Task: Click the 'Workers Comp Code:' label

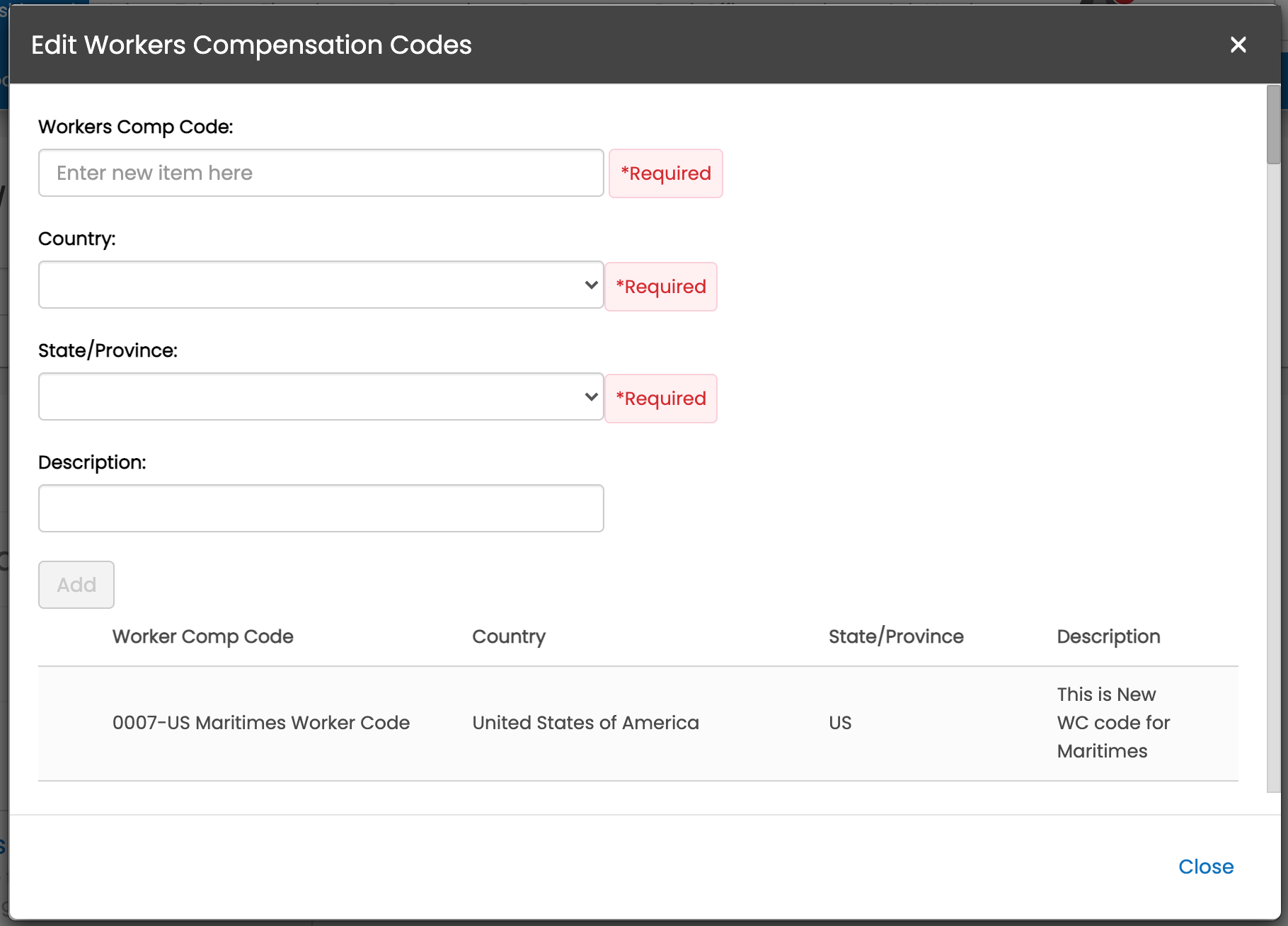Action: (x=136, y=127)
